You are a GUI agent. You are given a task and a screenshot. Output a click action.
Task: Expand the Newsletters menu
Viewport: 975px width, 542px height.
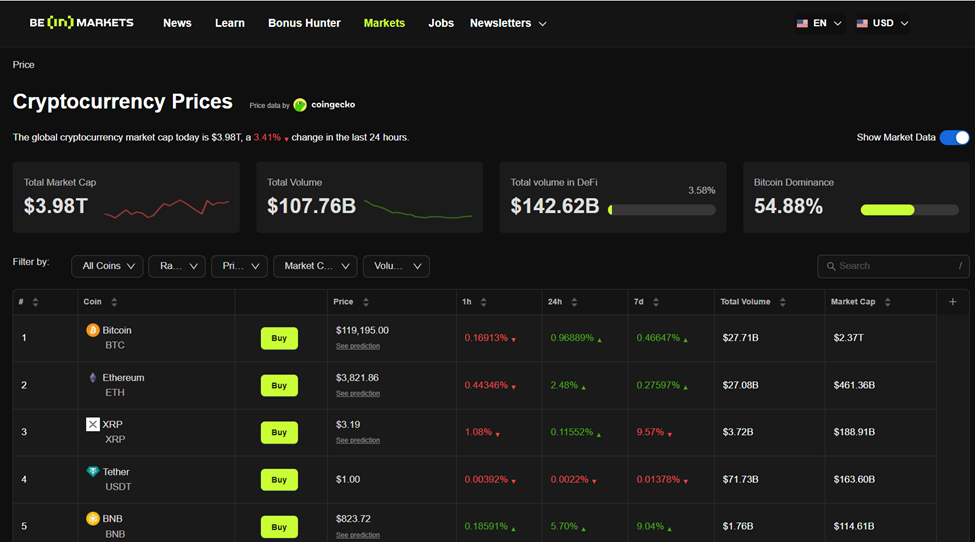[x=508, y=23]
